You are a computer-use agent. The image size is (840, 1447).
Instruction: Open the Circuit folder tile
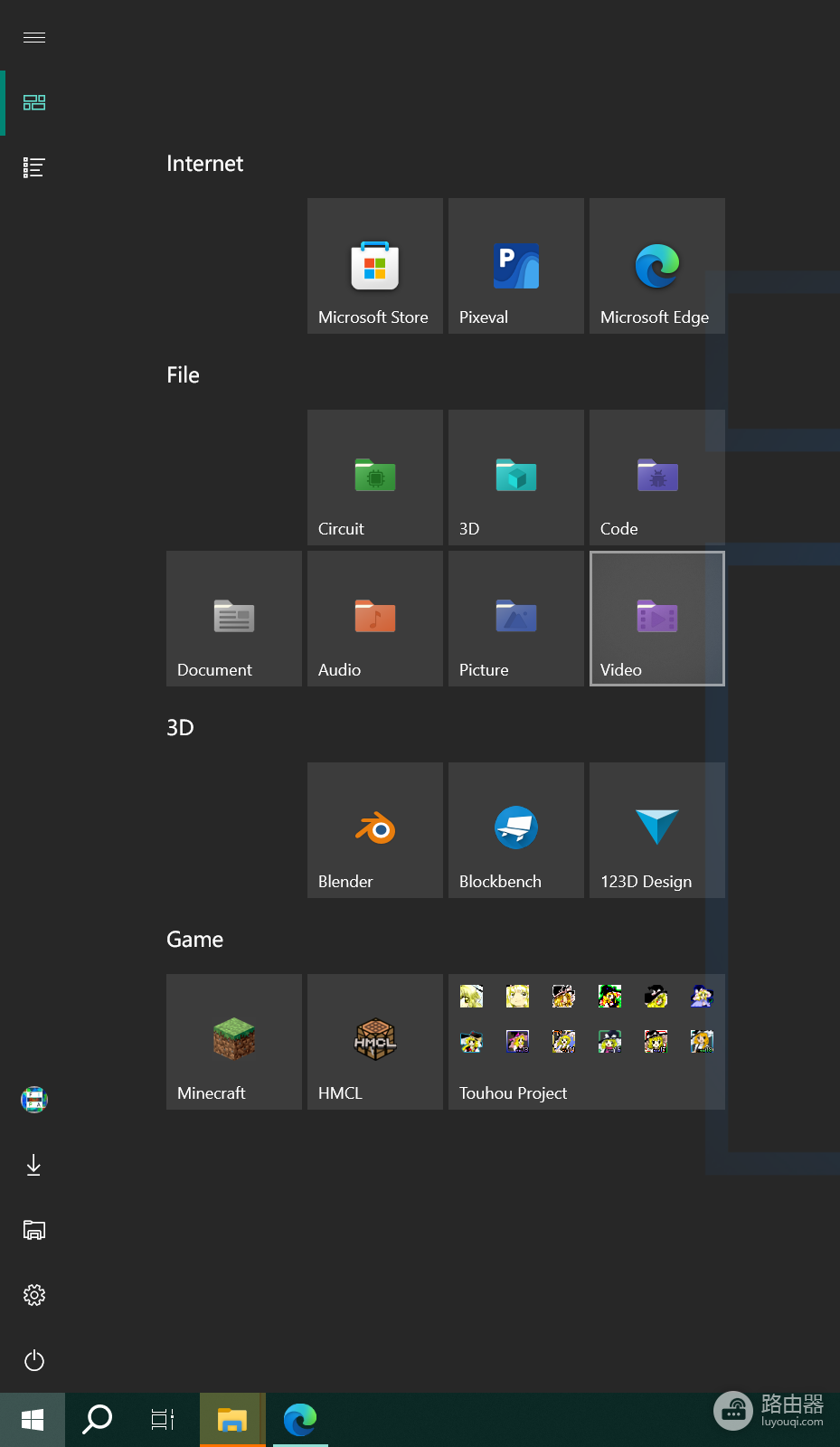pos(375,478)
